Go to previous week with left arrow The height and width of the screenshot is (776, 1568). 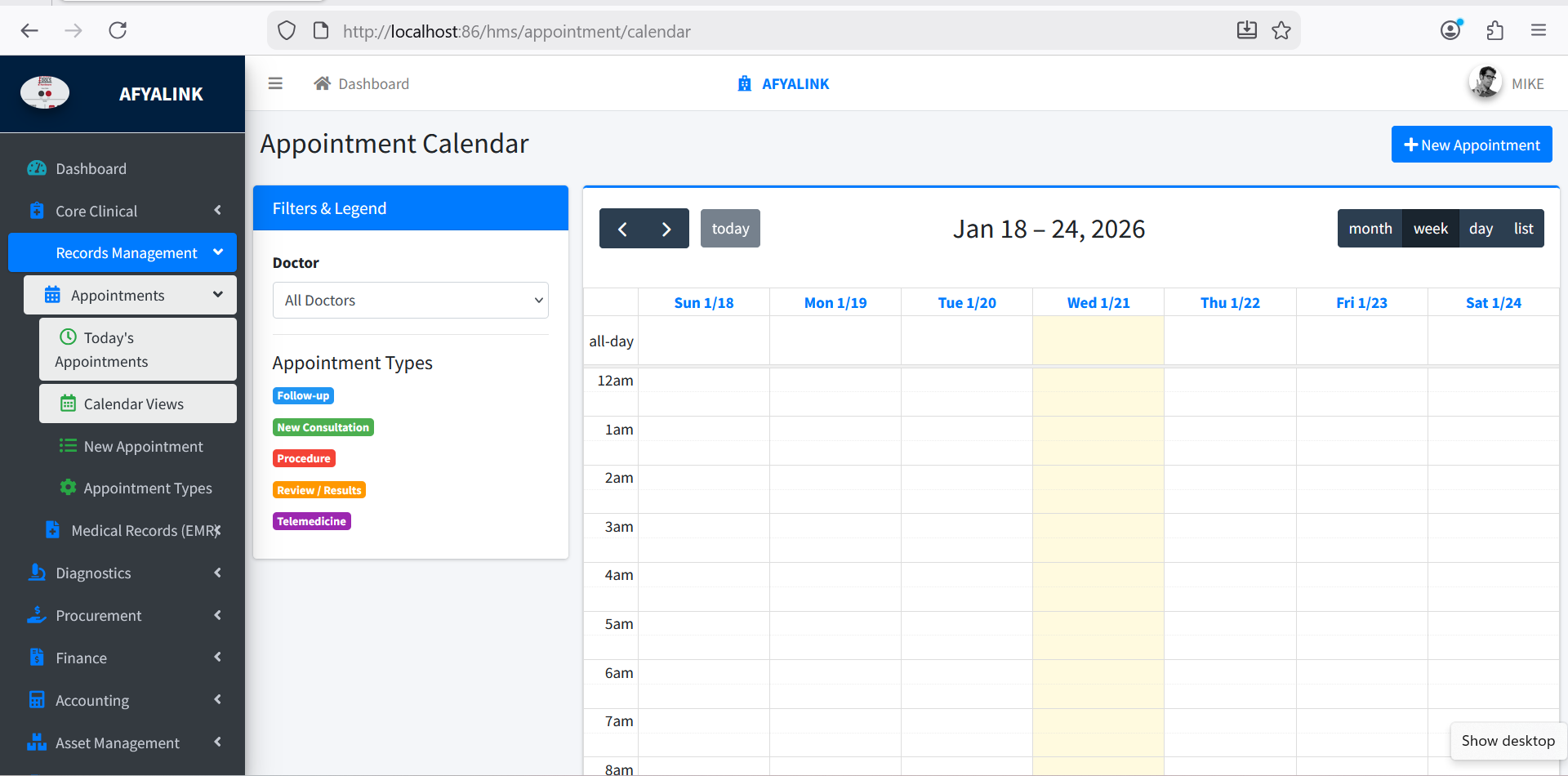point(622,229)
